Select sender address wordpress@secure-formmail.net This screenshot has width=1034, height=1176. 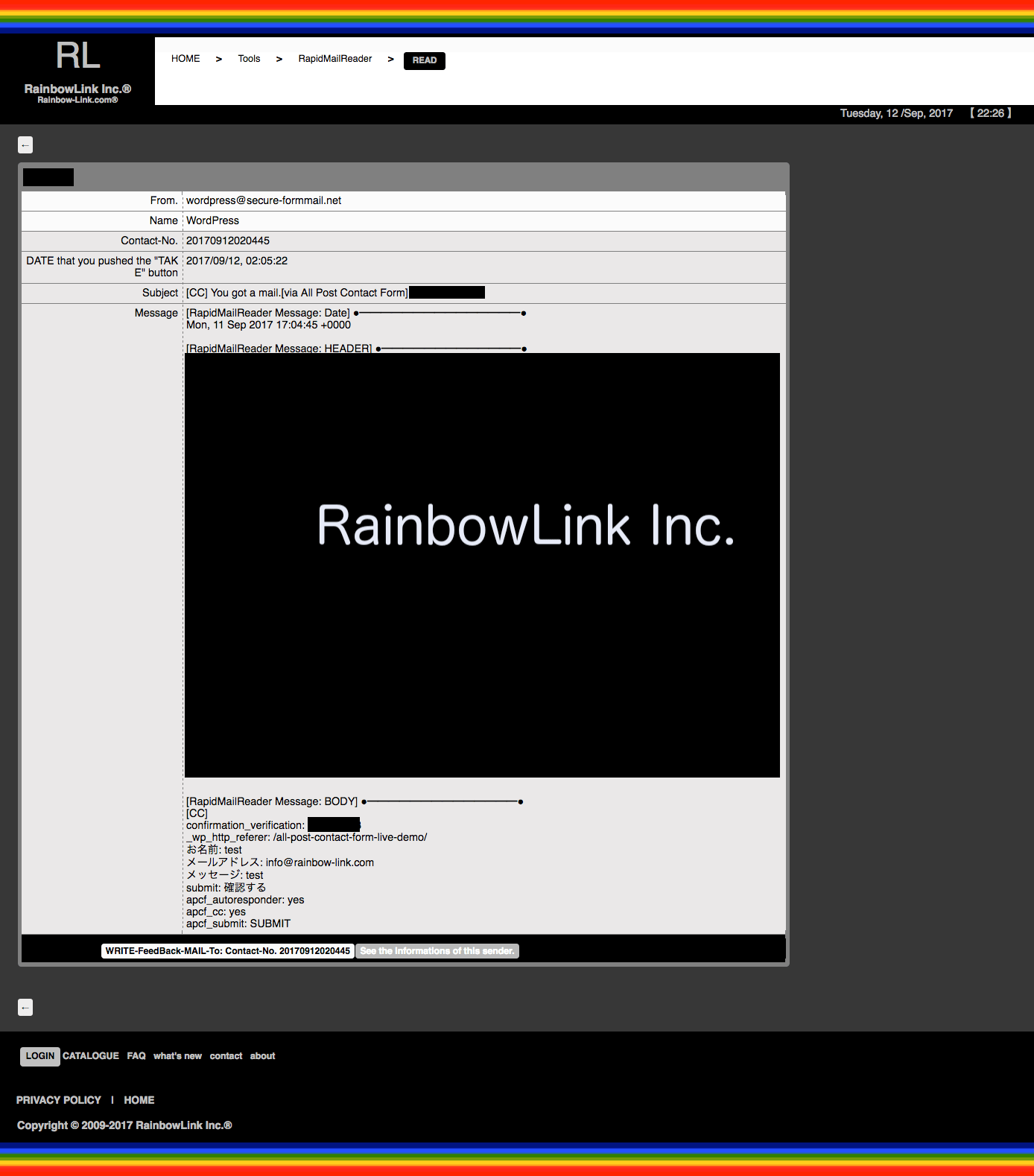[264, 200]
